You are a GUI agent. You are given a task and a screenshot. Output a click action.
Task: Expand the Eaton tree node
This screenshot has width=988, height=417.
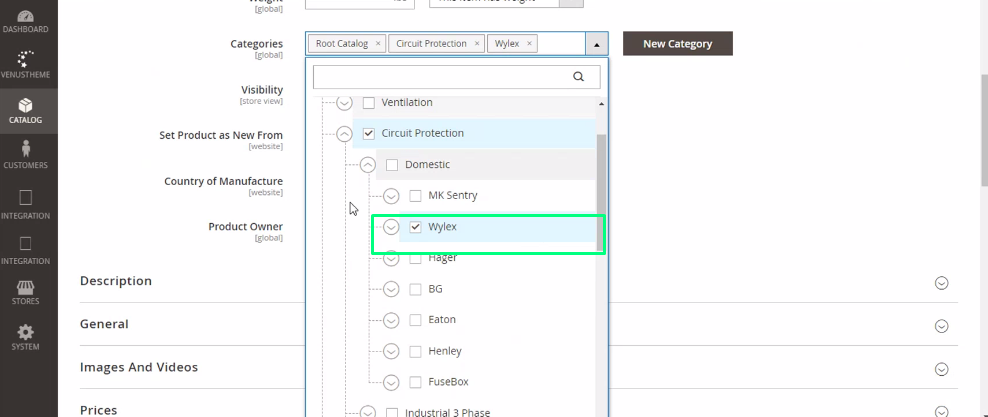point(391,320)
